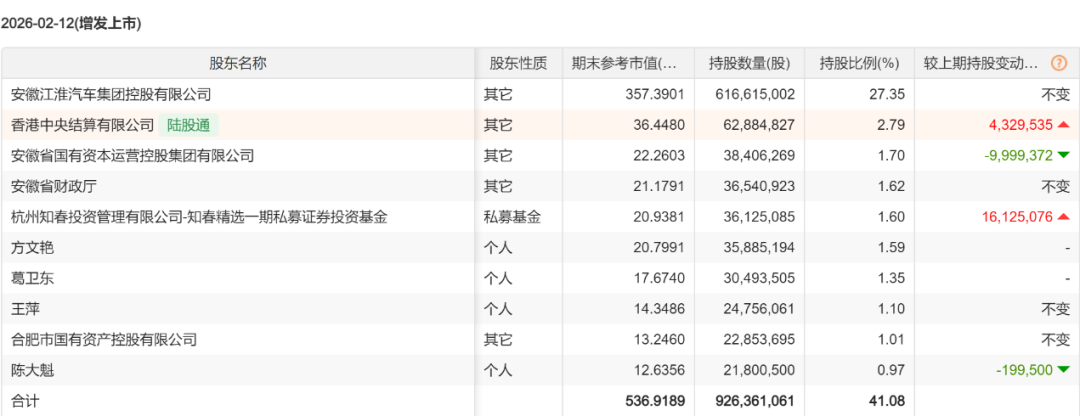This screenshot has width=1080, height=416.
Task: Select 安徽省财政厅 shareholder name
Action: 54,186
